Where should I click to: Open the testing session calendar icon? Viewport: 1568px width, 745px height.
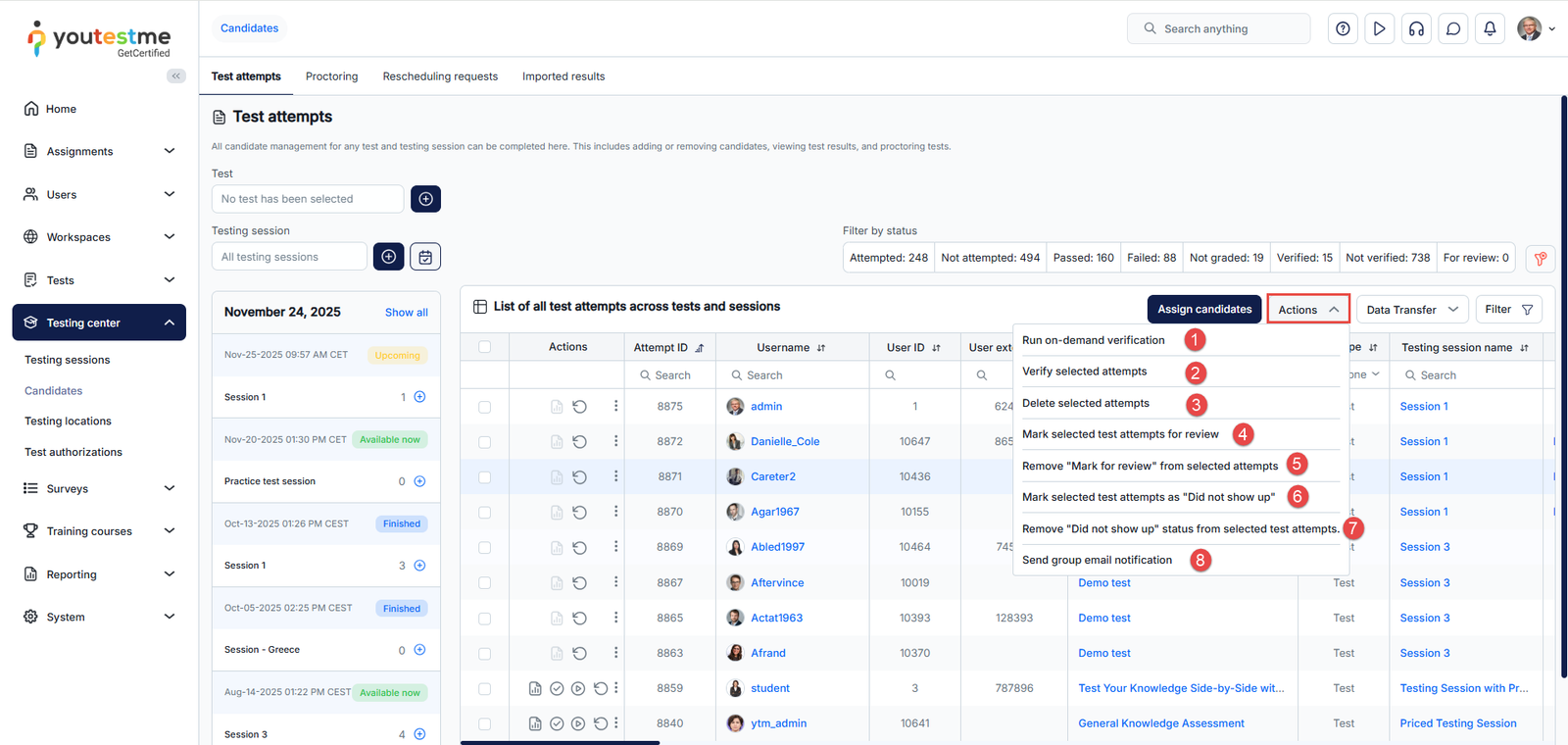pos(425,257)
